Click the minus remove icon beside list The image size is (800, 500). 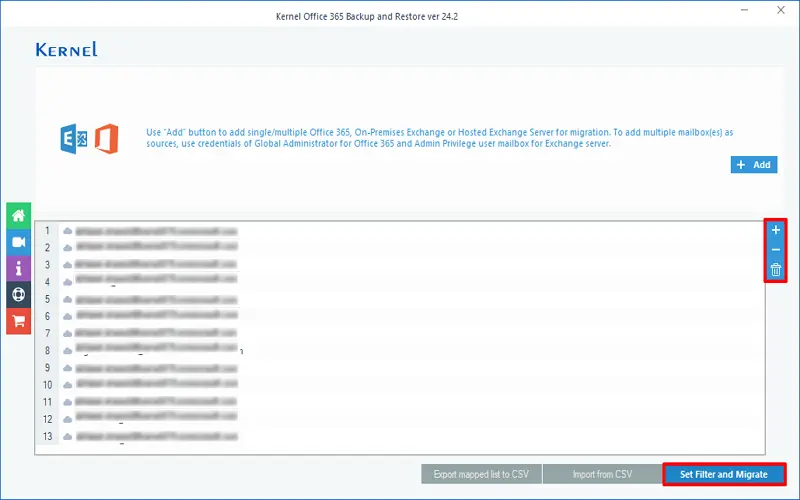776,249
